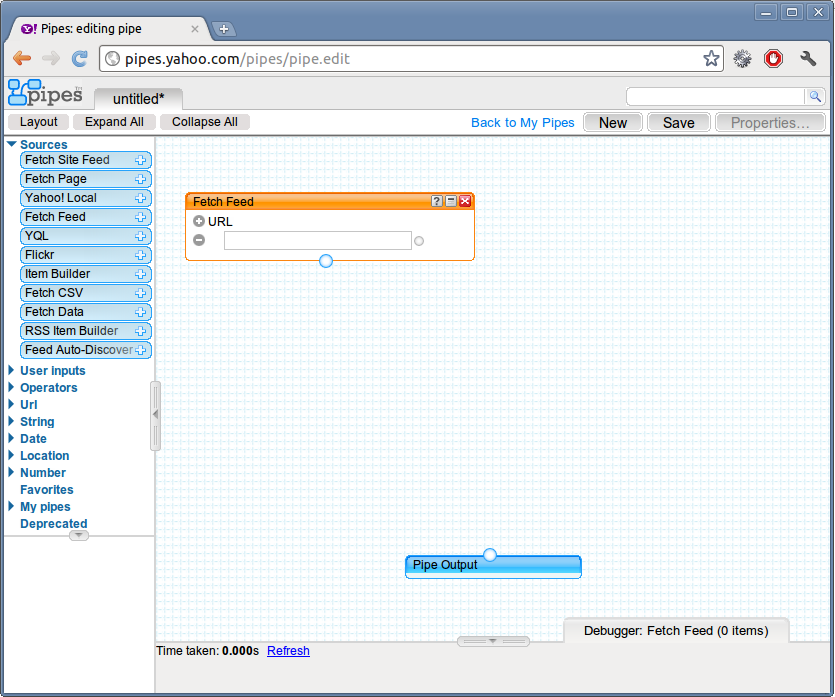Select the Pipes: editing pipe browser tab

[107, 29]
